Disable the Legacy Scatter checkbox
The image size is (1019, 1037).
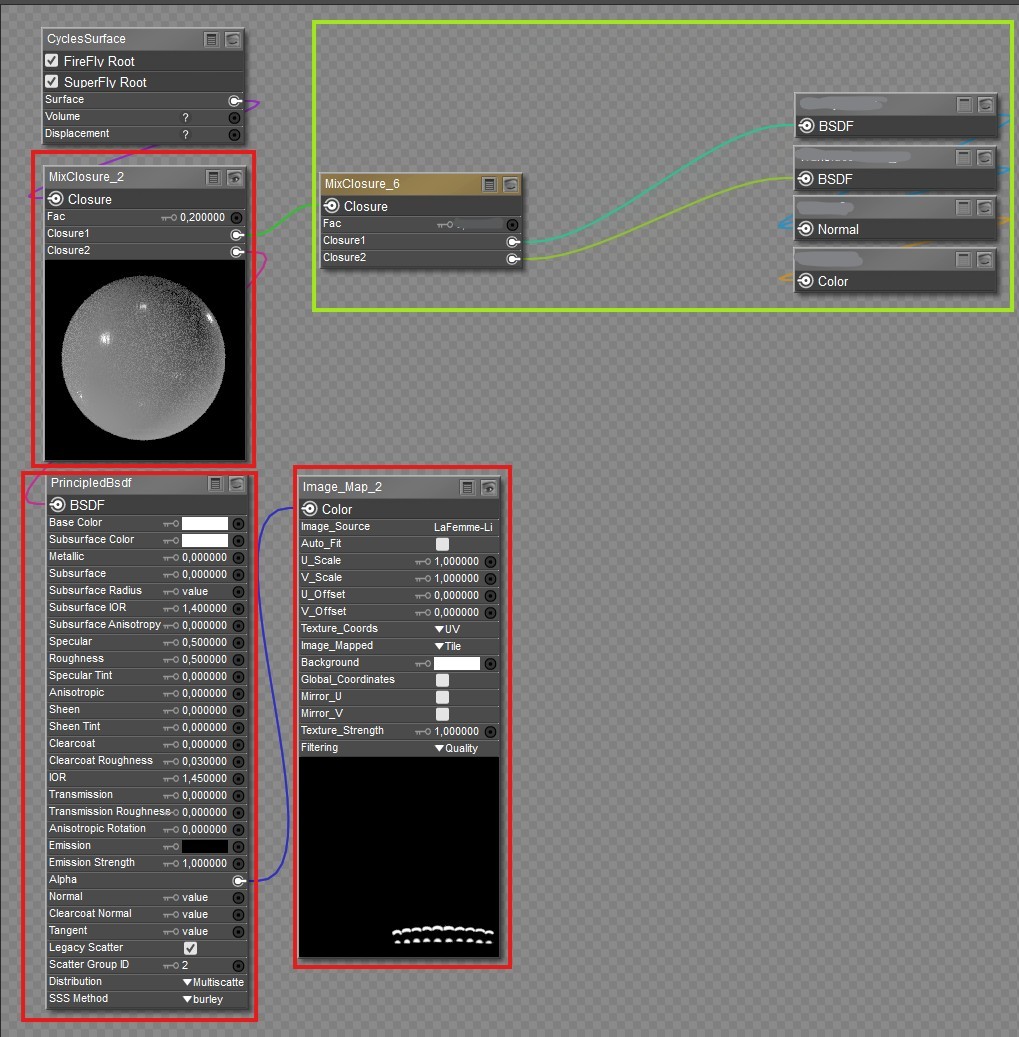190,948
